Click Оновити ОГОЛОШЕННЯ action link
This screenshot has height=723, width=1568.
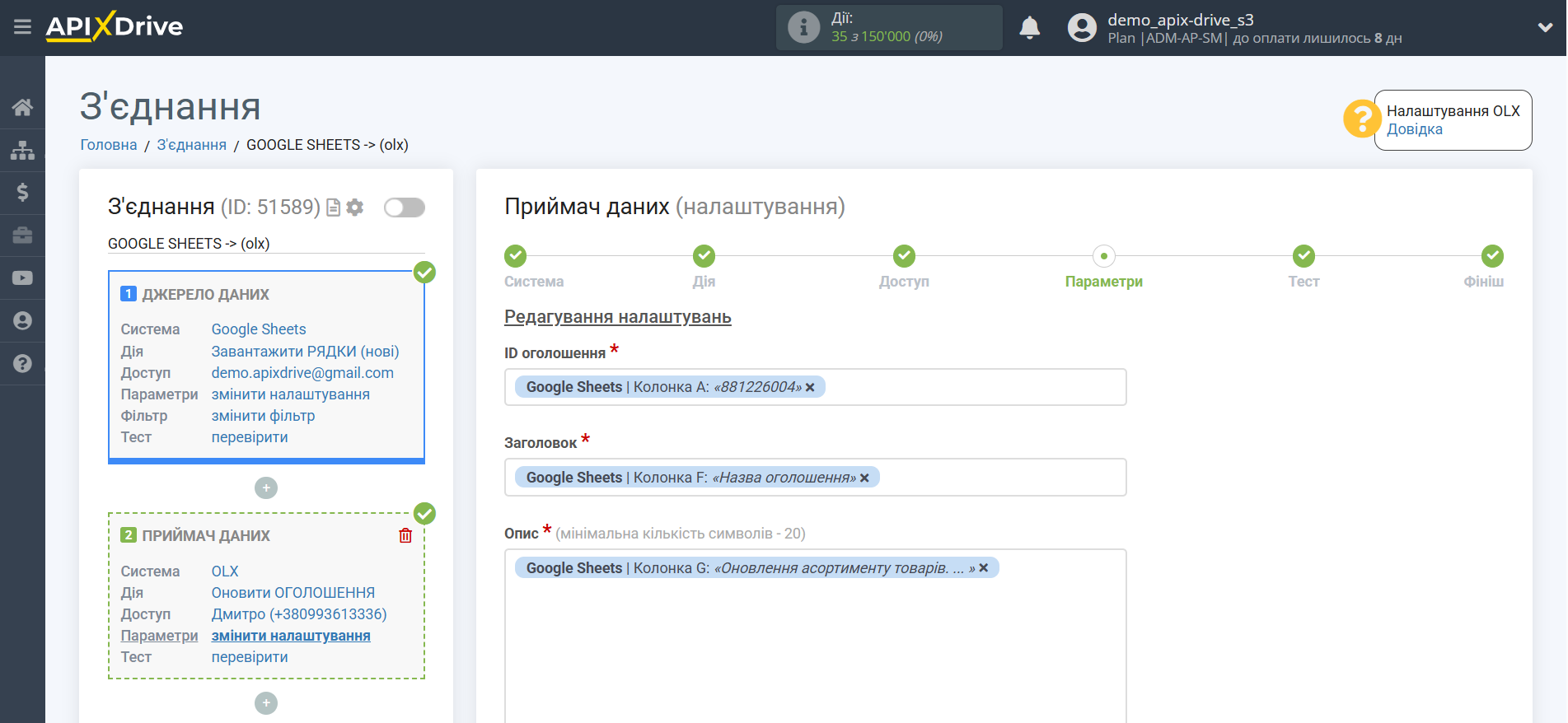click(x=293, y=593)
